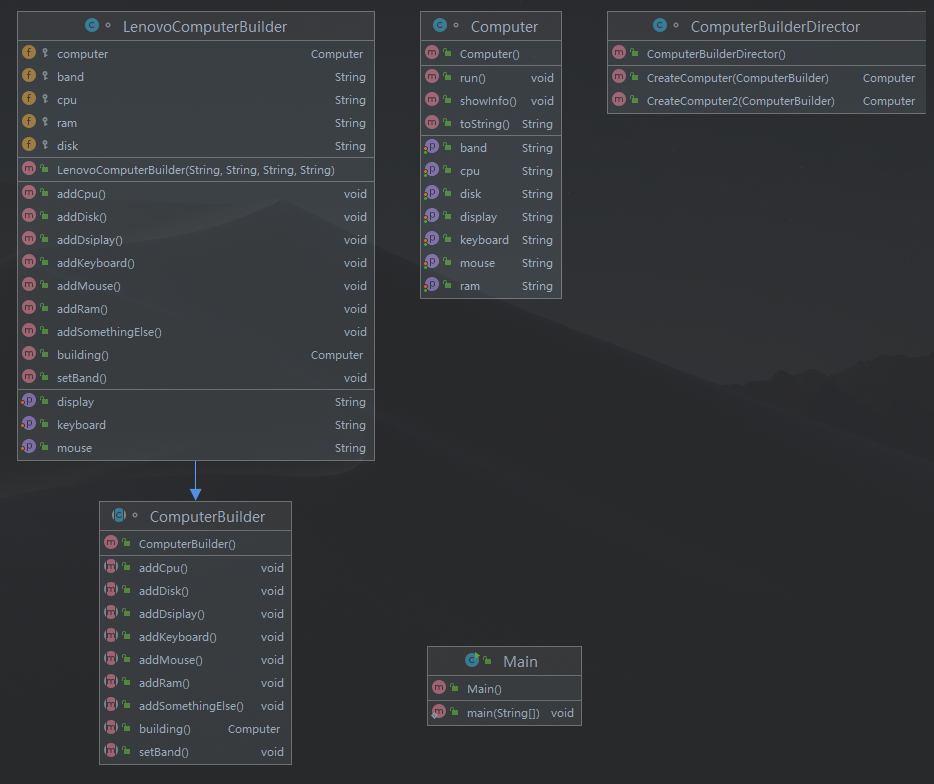934x784 pixels.
Task: Click the Computer class icon in header
Action: tap(440, 25)
